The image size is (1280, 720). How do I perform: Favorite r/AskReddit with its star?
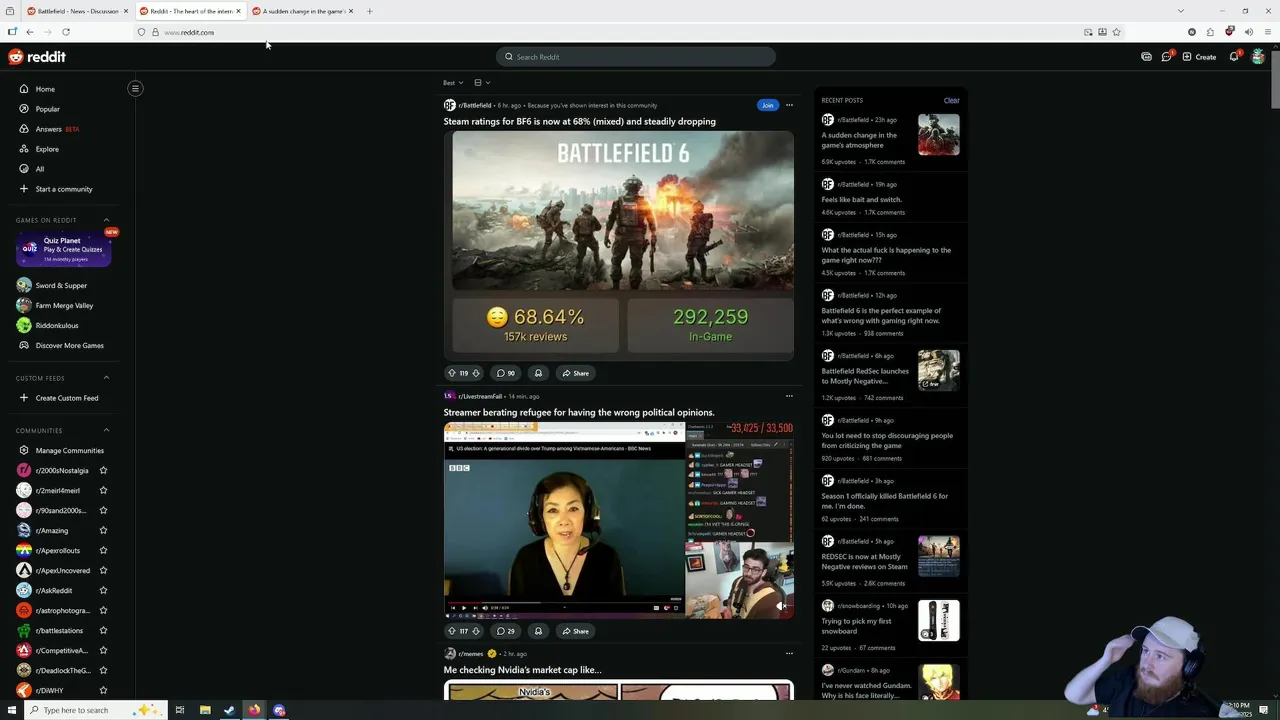point(103,590)
